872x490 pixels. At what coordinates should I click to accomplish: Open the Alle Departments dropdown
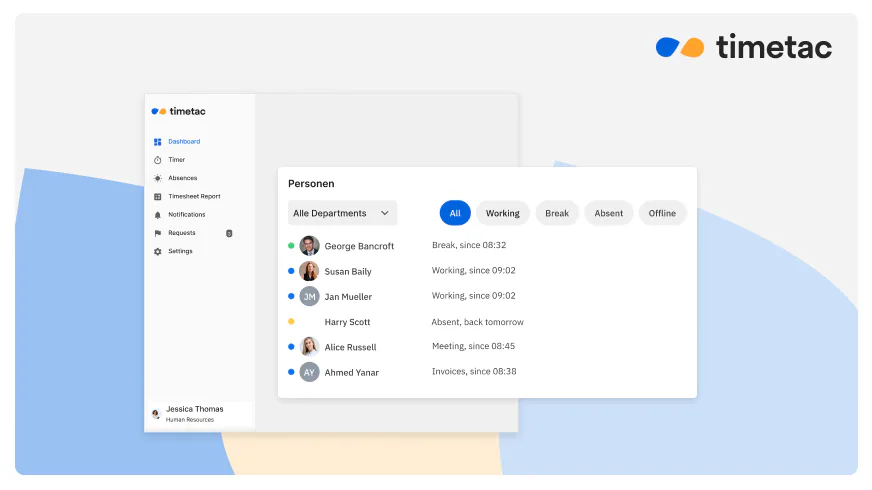342,213
